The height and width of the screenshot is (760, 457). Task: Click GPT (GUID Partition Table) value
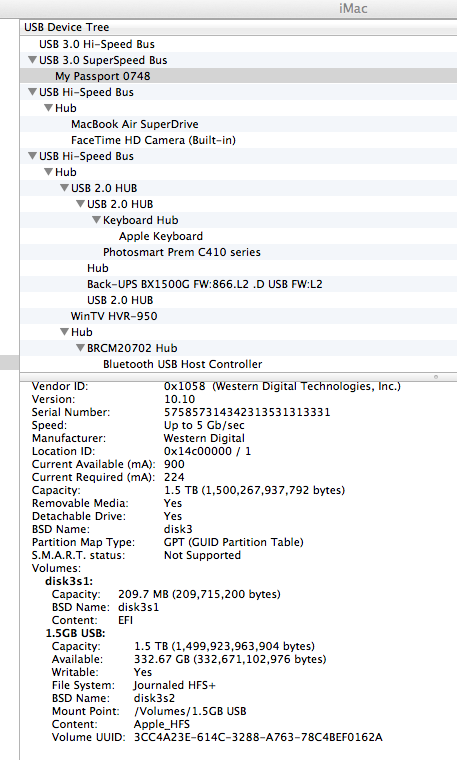234,542
